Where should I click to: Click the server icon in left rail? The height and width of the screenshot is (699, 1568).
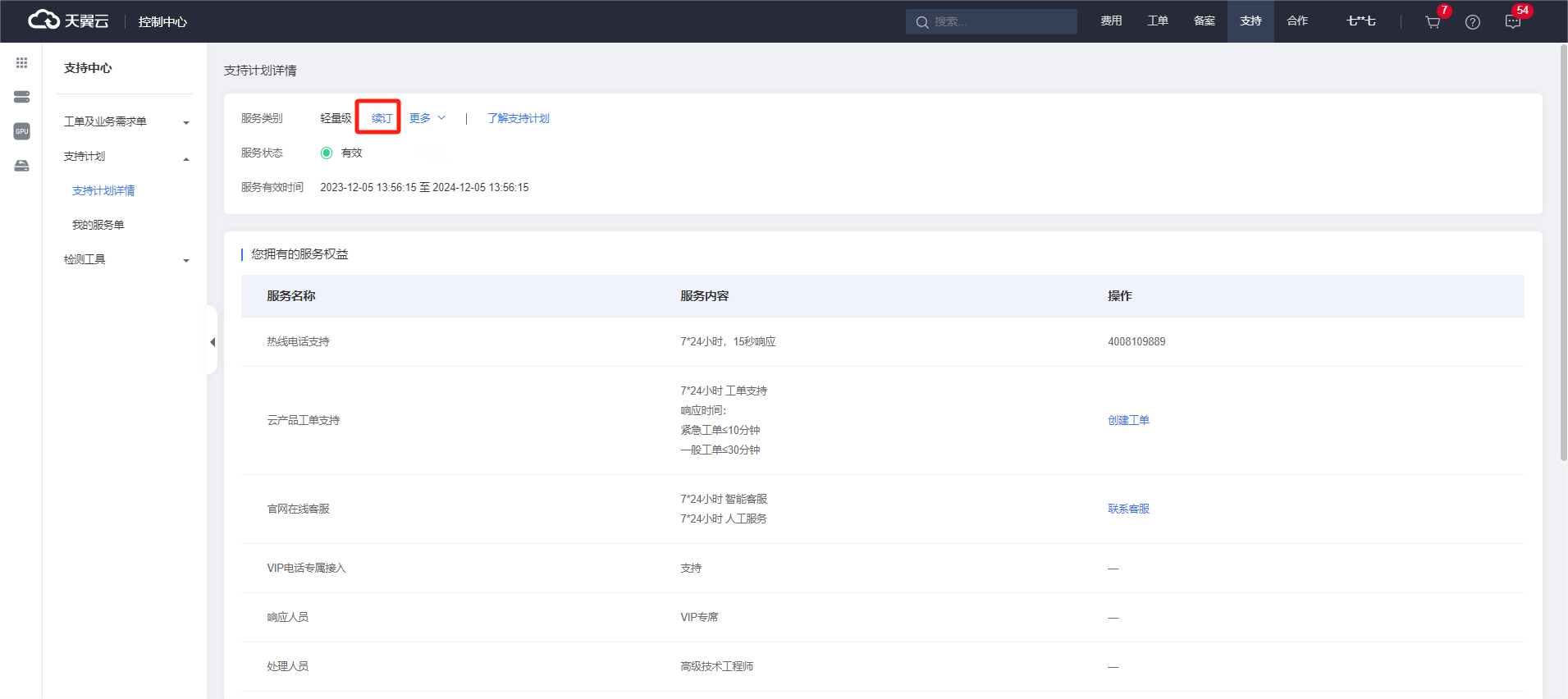click(21, 97)
